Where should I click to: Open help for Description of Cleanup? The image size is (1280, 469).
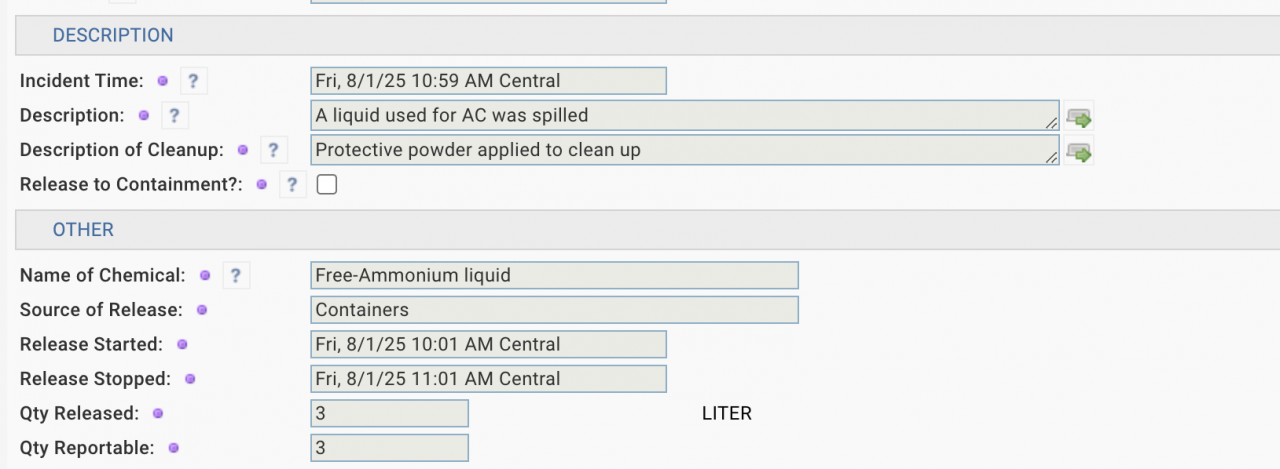coord(273,150)
